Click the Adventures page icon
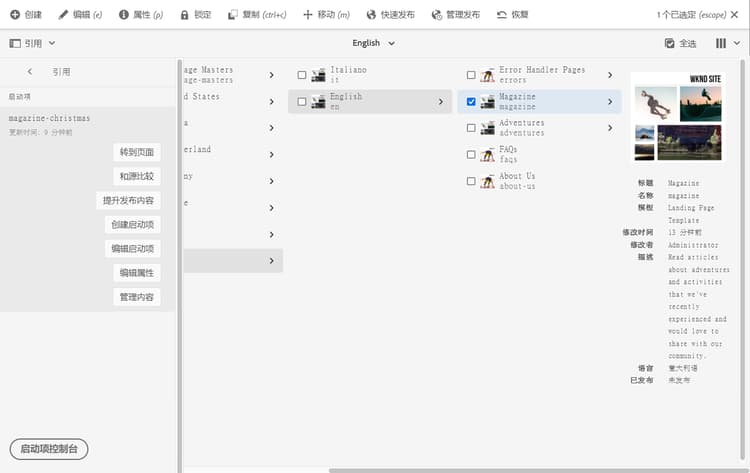The image size is (750, 473). pos(487,128)
